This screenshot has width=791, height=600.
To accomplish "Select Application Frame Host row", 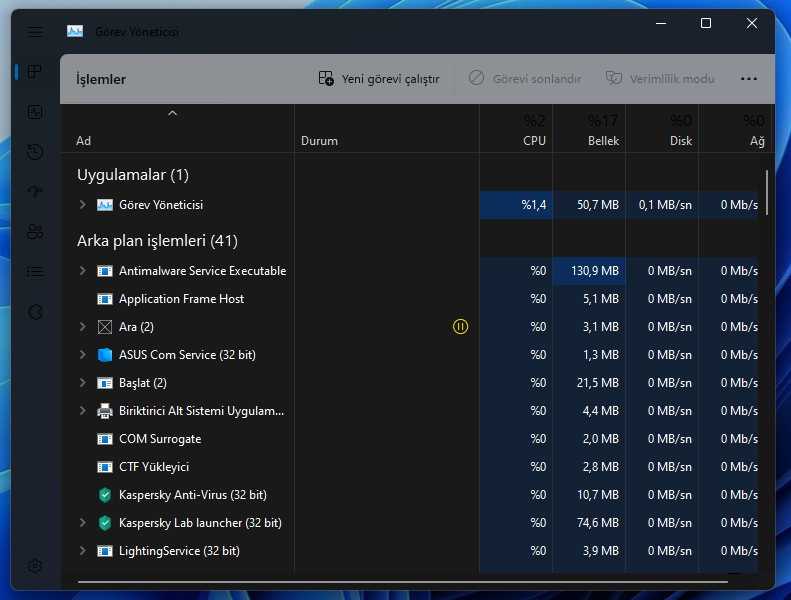I will 410,299.
